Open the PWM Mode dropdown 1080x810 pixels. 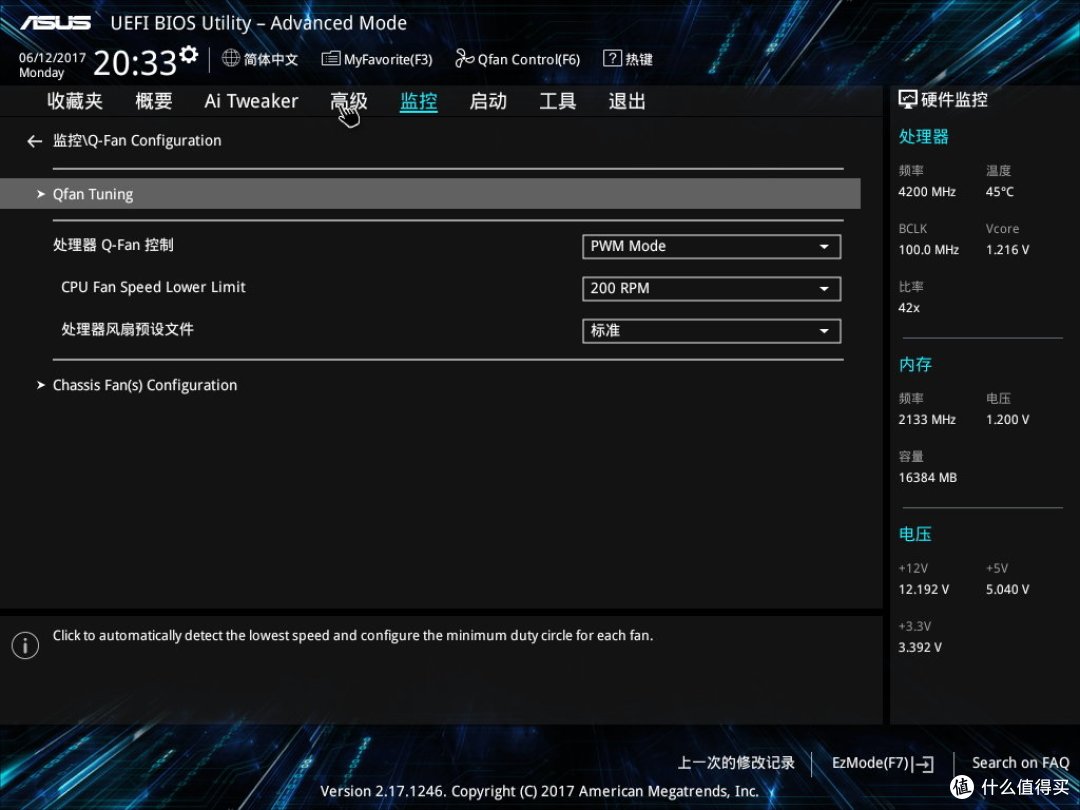tap(712, 247)
